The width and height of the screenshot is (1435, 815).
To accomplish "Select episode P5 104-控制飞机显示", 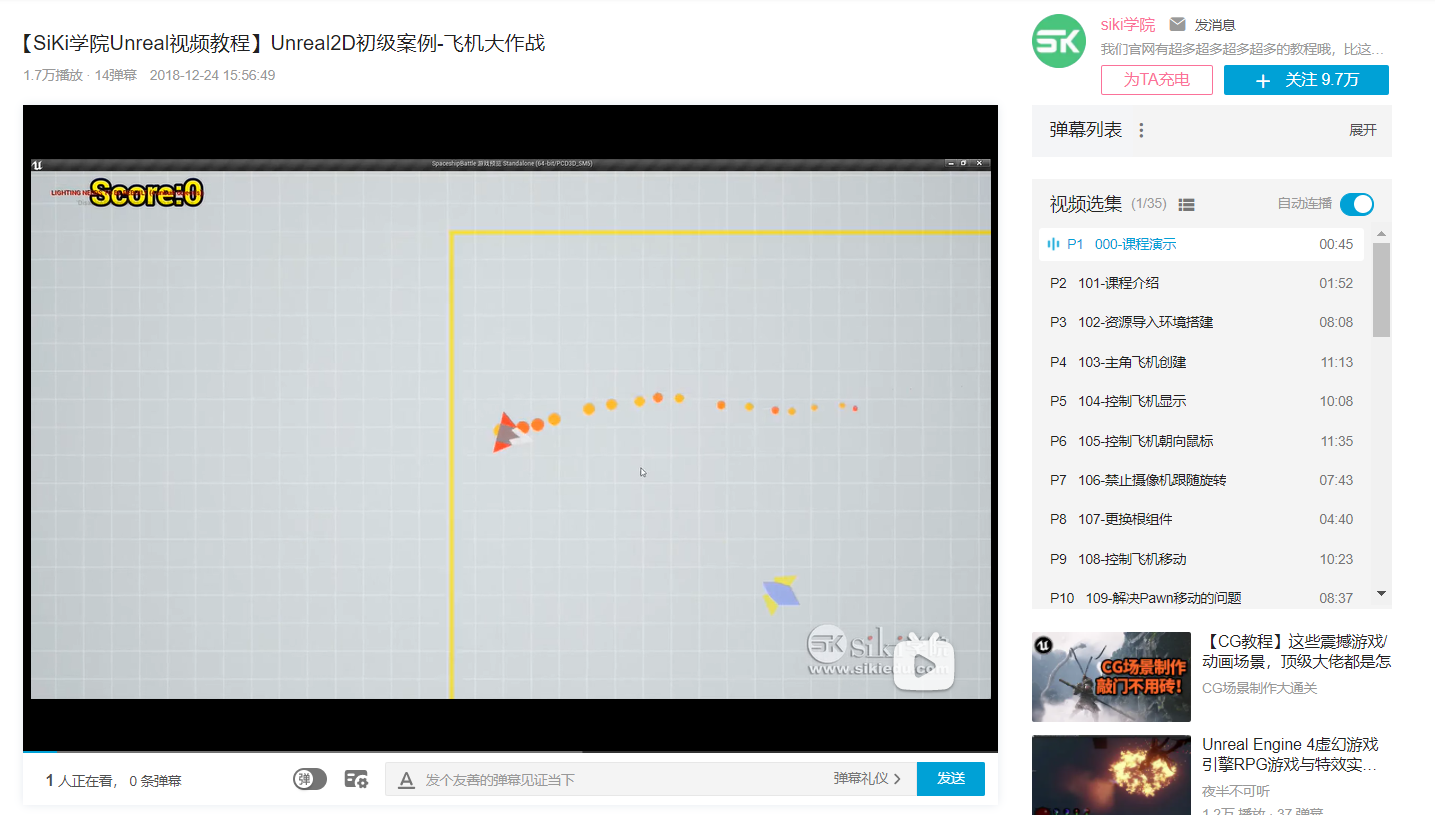I will pos(1201,401).
